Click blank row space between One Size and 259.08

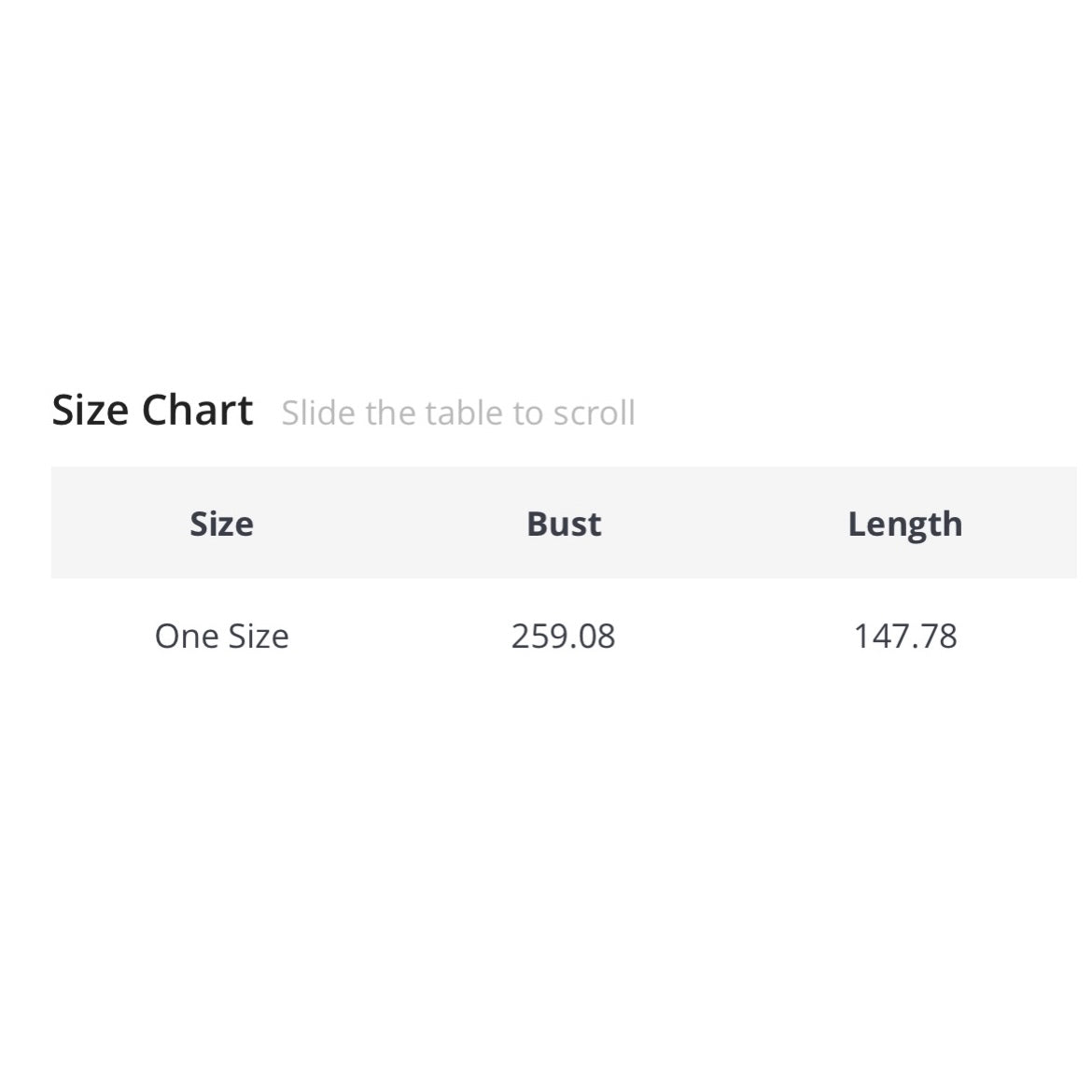point(399,637)
